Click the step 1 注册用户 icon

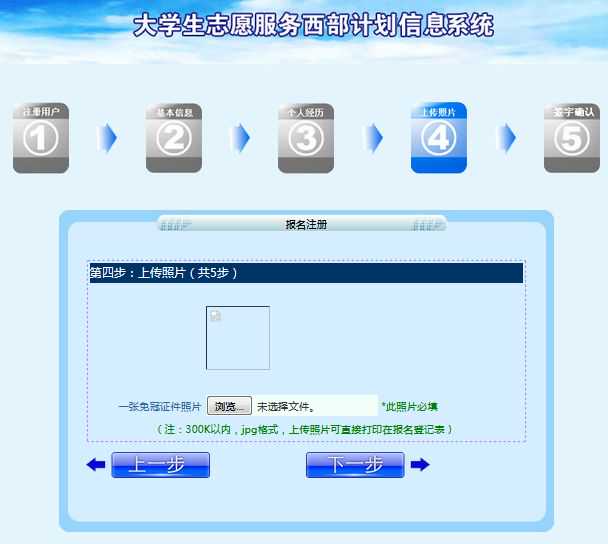coord(41,138)
